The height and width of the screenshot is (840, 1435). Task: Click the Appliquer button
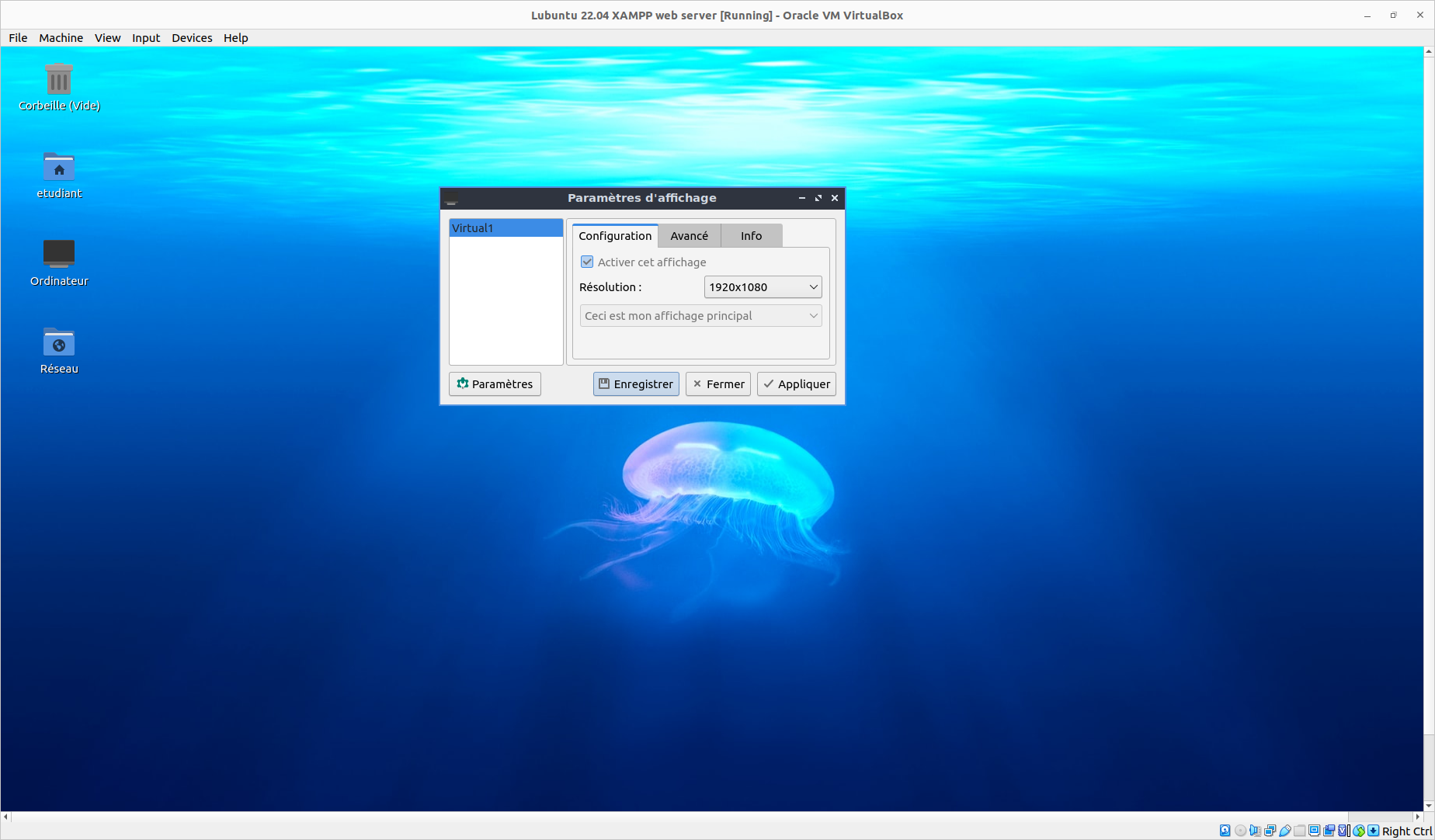tap(796, 384)
